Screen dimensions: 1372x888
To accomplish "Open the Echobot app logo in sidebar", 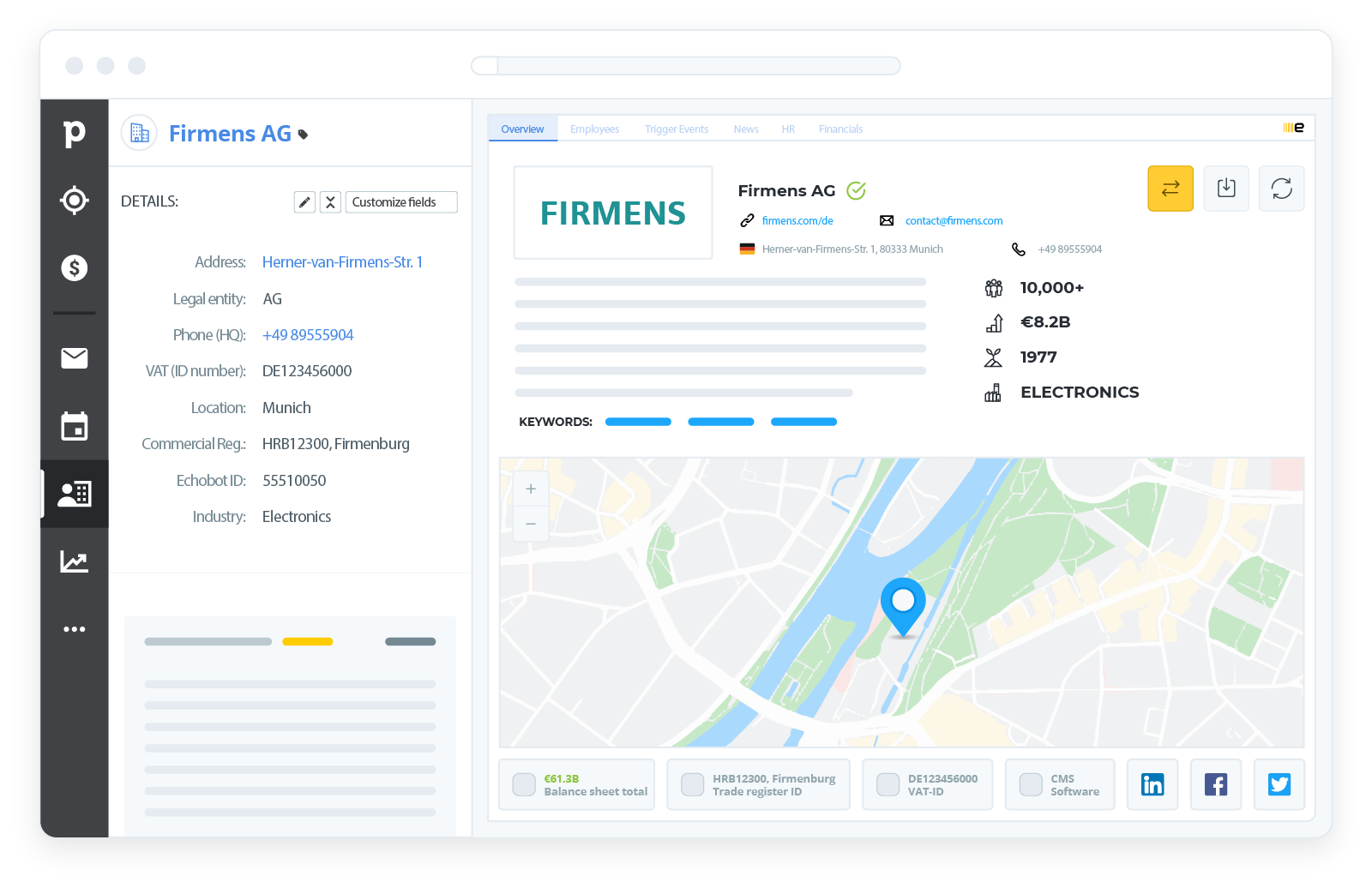I will 75,133.
